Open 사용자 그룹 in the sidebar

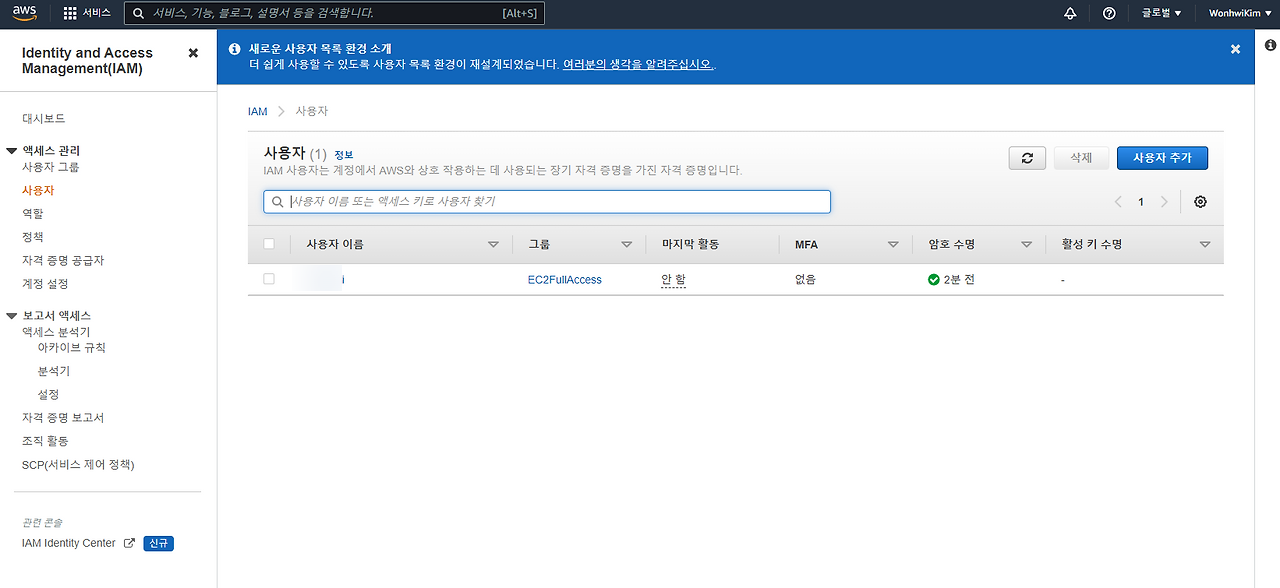(51, 167)
